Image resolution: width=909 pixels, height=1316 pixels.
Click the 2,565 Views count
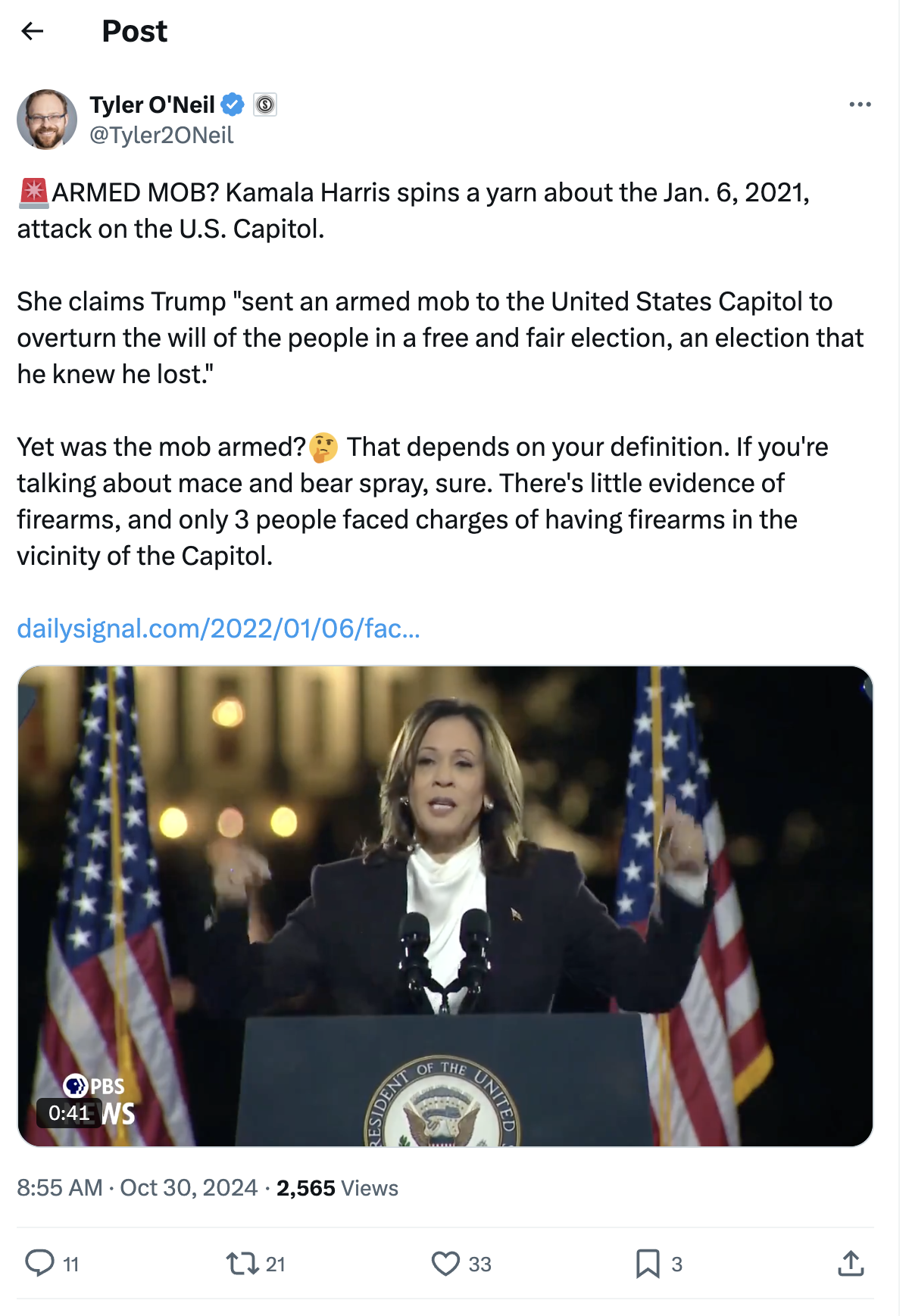coord(337,1188)
